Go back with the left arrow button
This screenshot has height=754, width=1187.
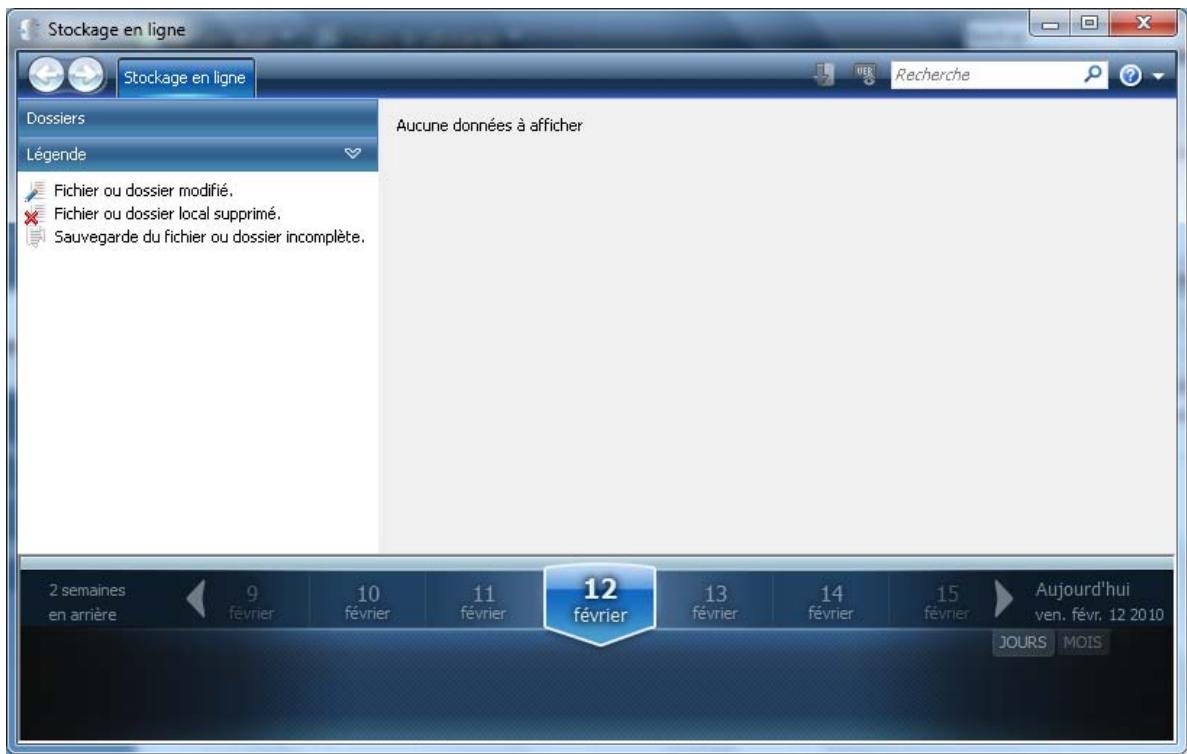pyautogui.click(x=47, y=76)
